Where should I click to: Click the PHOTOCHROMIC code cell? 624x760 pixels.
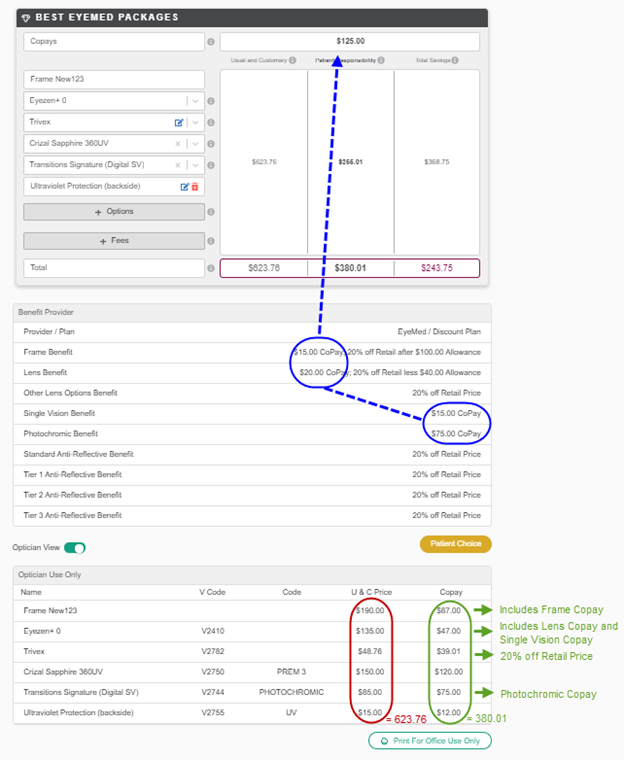[x=291, y=692]
